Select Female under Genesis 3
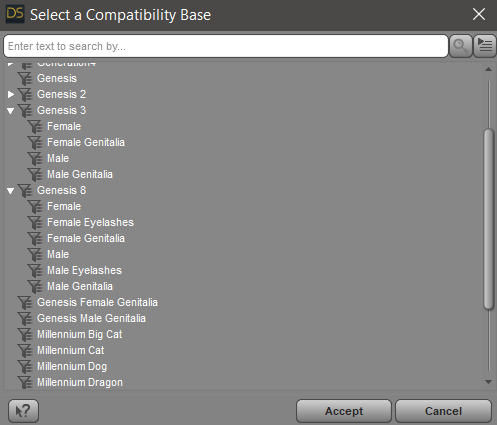 (64, 126)
